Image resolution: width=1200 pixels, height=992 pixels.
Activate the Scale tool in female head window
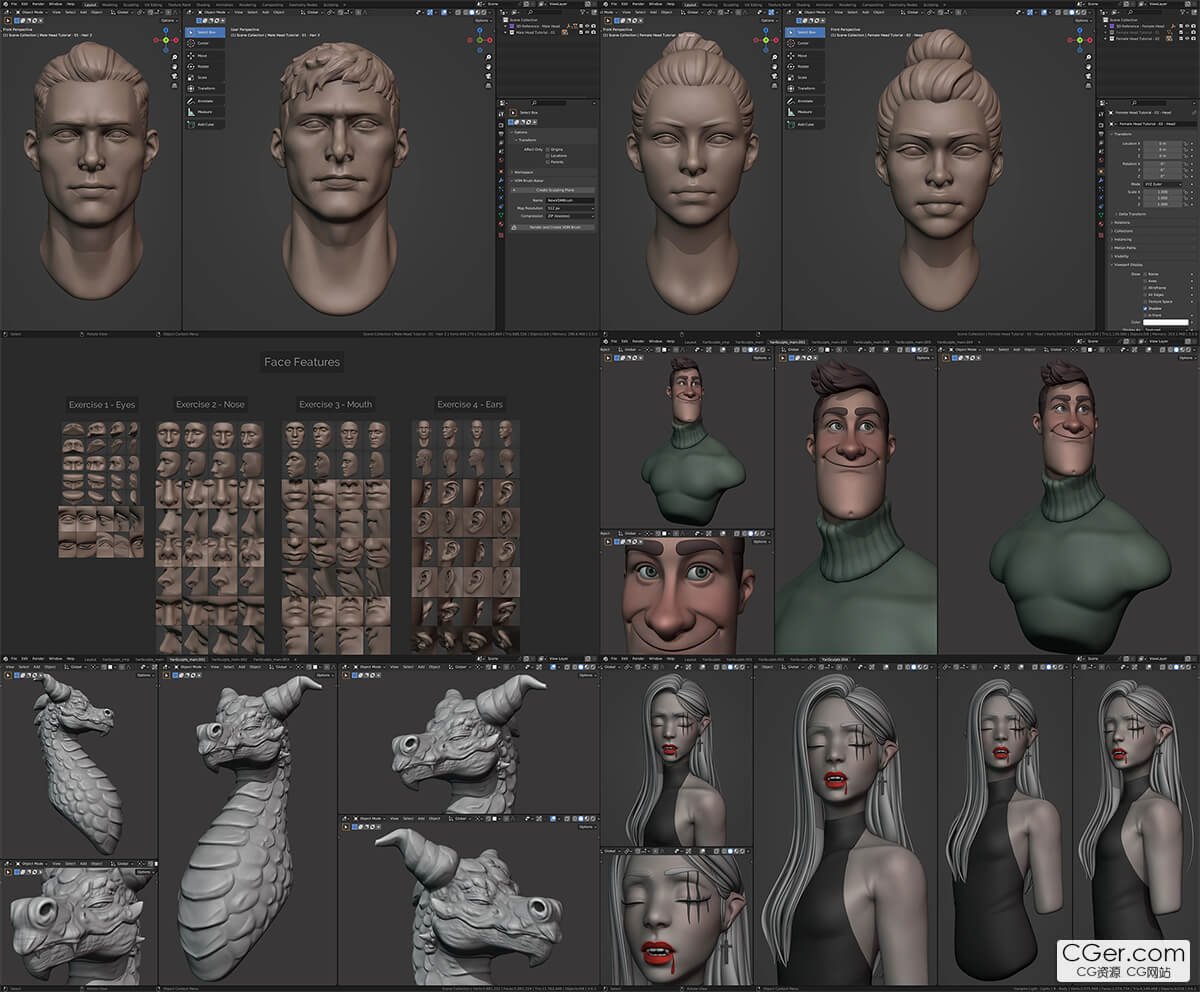coord(804,78)
